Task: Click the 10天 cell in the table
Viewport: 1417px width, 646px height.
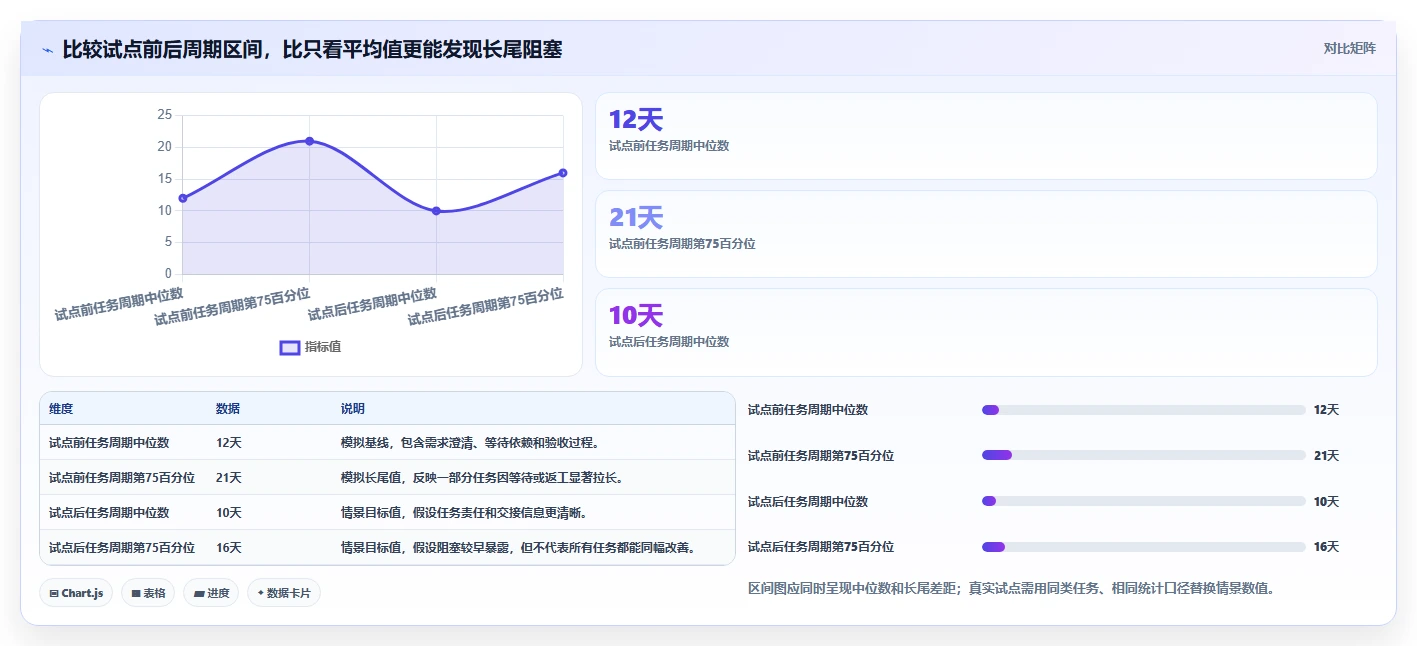Action: click(229, 513)
